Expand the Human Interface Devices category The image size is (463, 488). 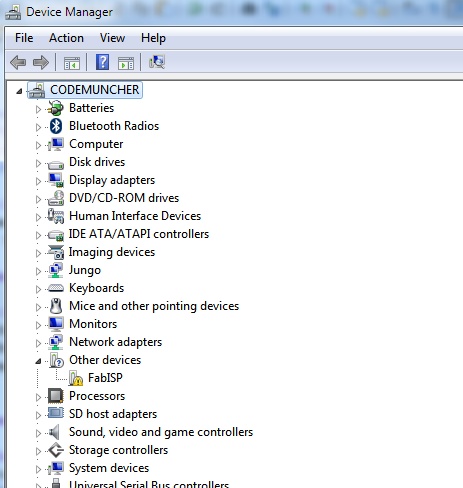tap(38, 217)
